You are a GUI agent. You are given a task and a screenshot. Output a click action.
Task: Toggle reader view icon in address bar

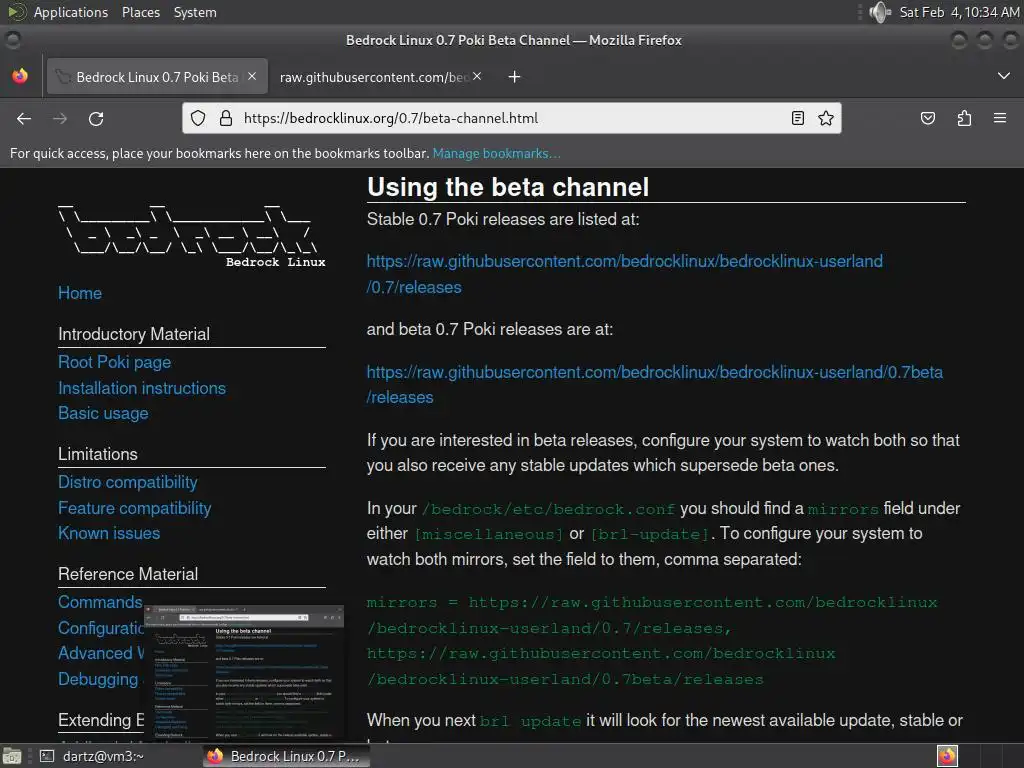[797, 118]
